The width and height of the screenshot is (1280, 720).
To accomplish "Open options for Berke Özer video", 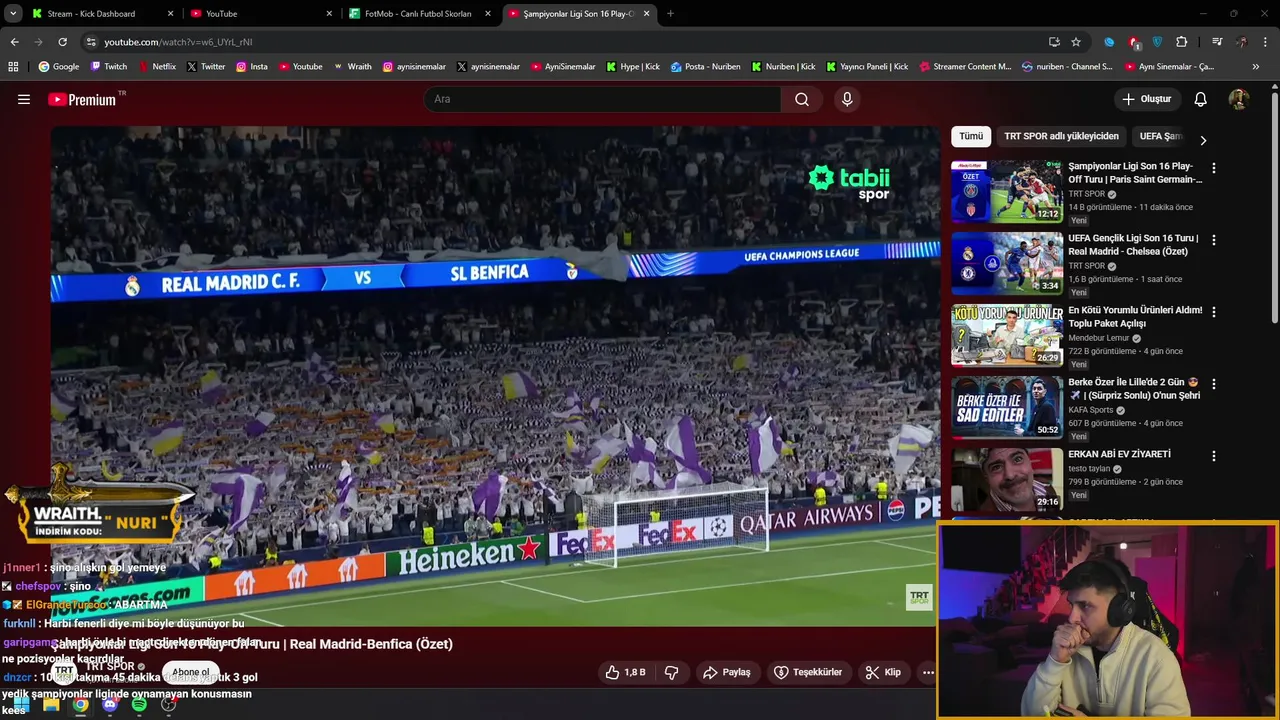I will 1214,384.
